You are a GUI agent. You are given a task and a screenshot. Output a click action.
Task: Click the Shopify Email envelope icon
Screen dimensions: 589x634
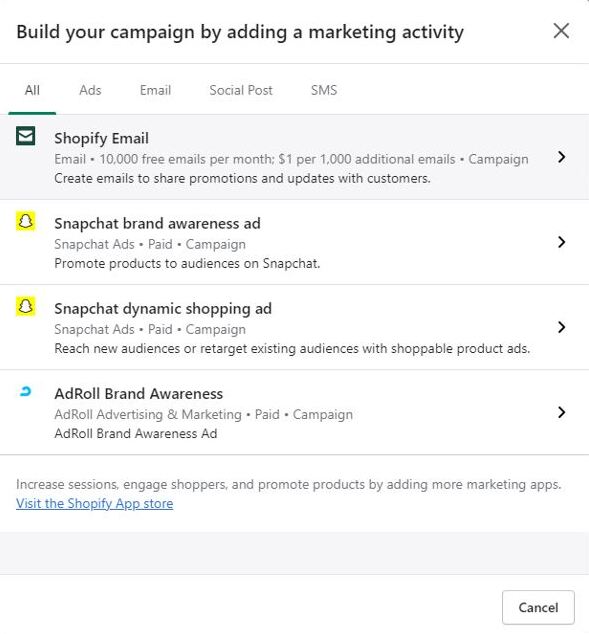pos(25,136)
